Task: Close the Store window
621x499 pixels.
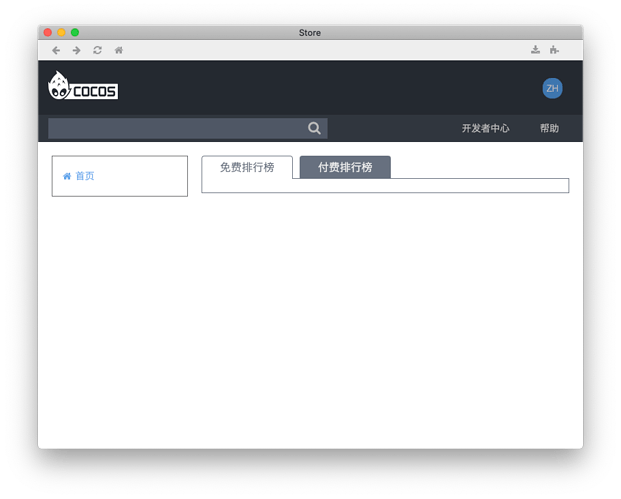Action: 48,32
